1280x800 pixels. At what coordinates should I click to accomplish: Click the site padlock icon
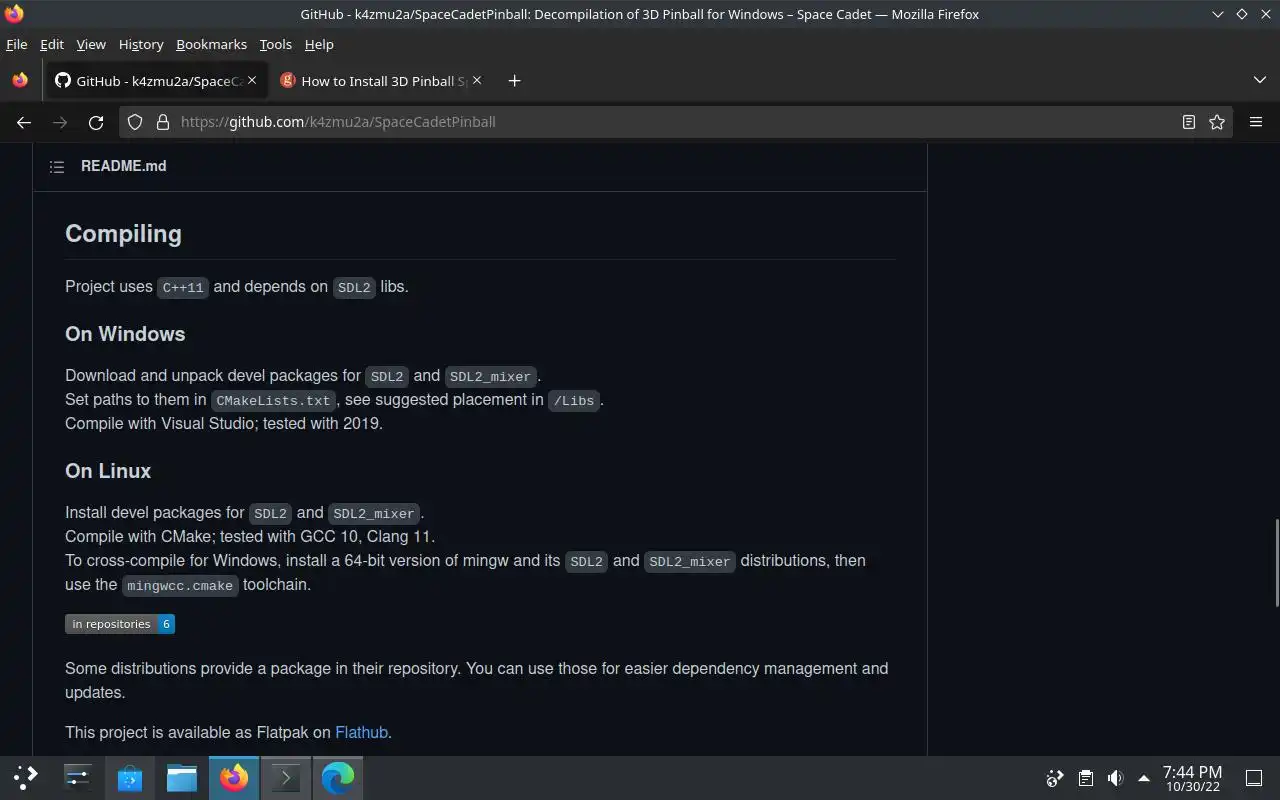click(x=163, y=122)
